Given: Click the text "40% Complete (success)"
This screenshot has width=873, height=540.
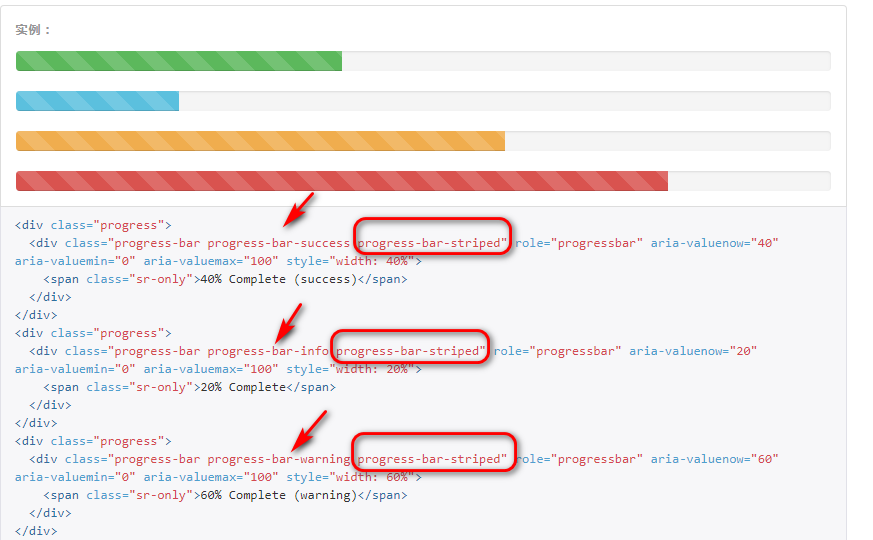Looking at the screenshot, I should 278,279.
